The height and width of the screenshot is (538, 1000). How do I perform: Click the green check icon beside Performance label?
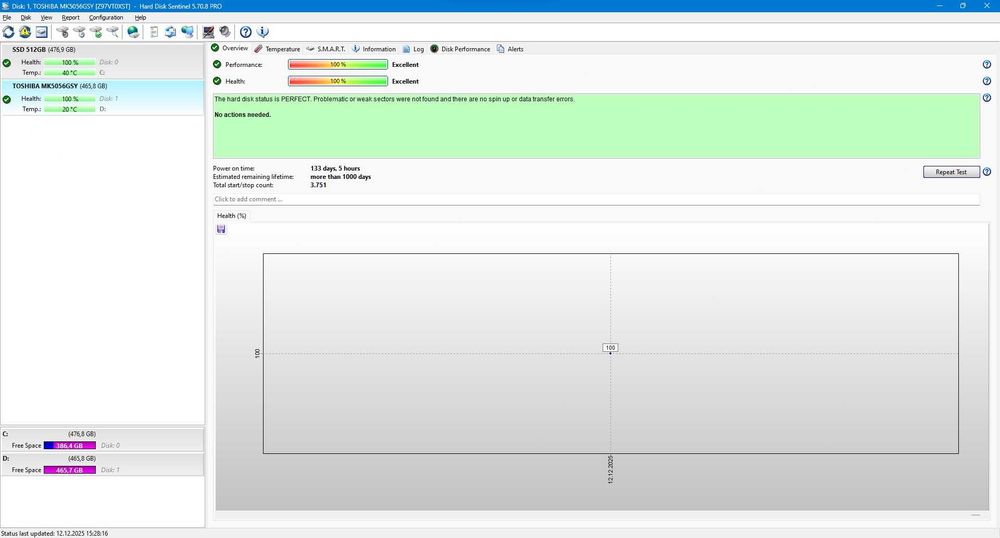coord(217,64)
